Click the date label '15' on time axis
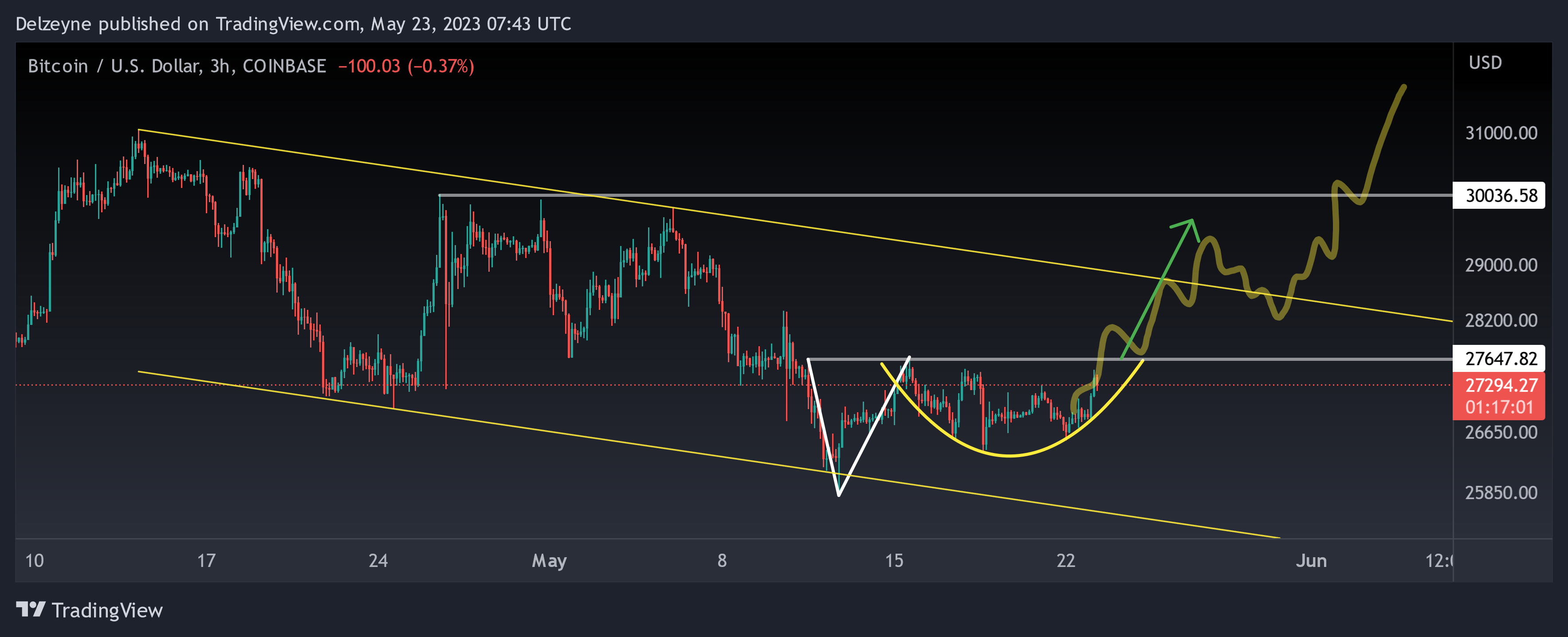 pyautogui.click(x=894, y=560)
